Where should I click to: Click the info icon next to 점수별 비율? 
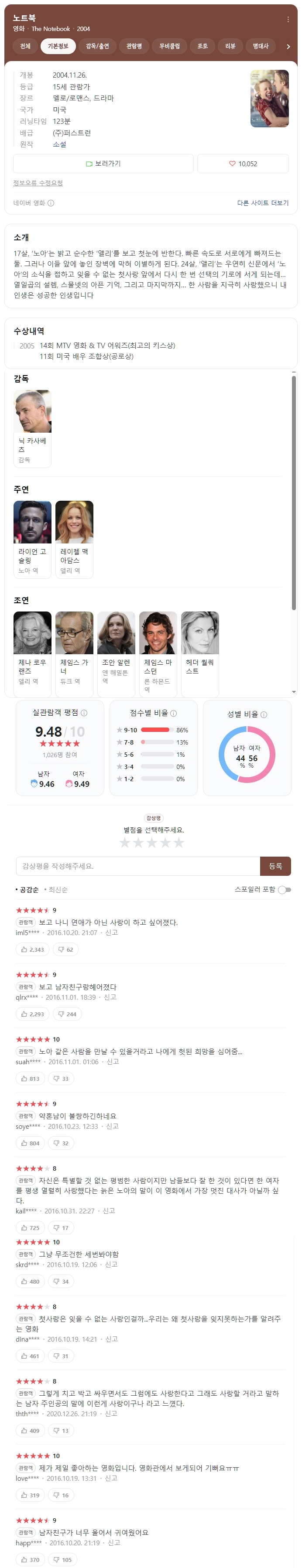(174, 714)
